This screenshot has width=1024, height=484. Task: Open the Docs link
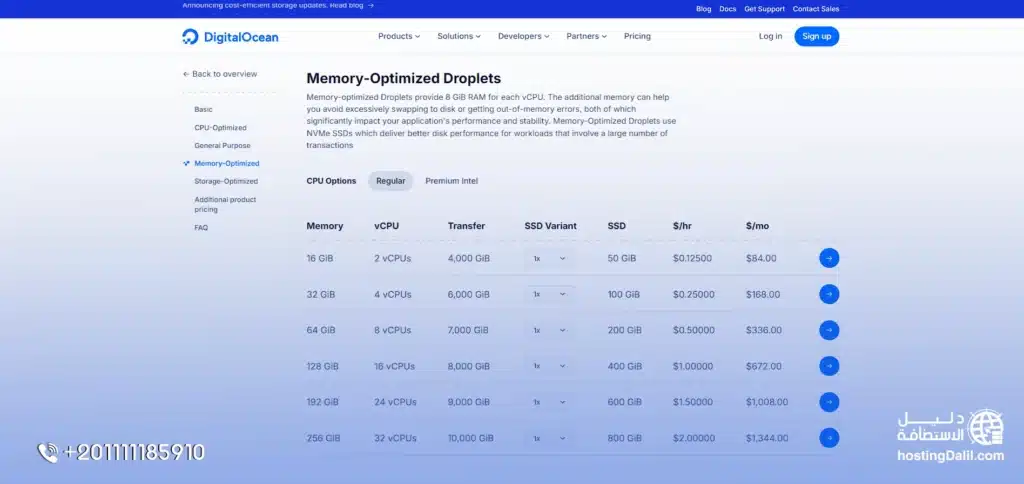point(728,9)
